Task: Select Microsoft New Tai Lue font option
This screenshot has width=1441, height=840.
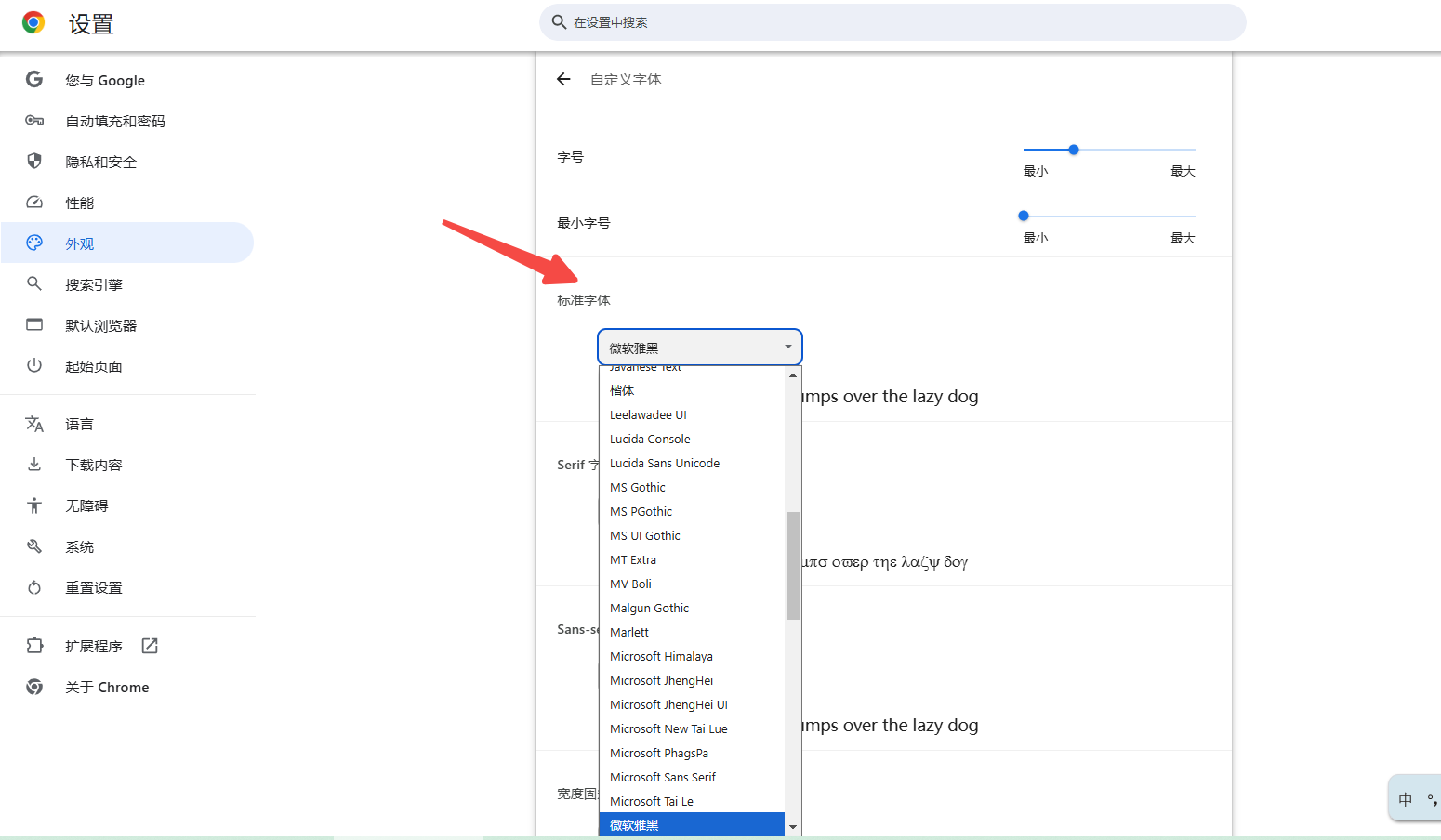Action: pyautogui.click(x=693, y=728)
